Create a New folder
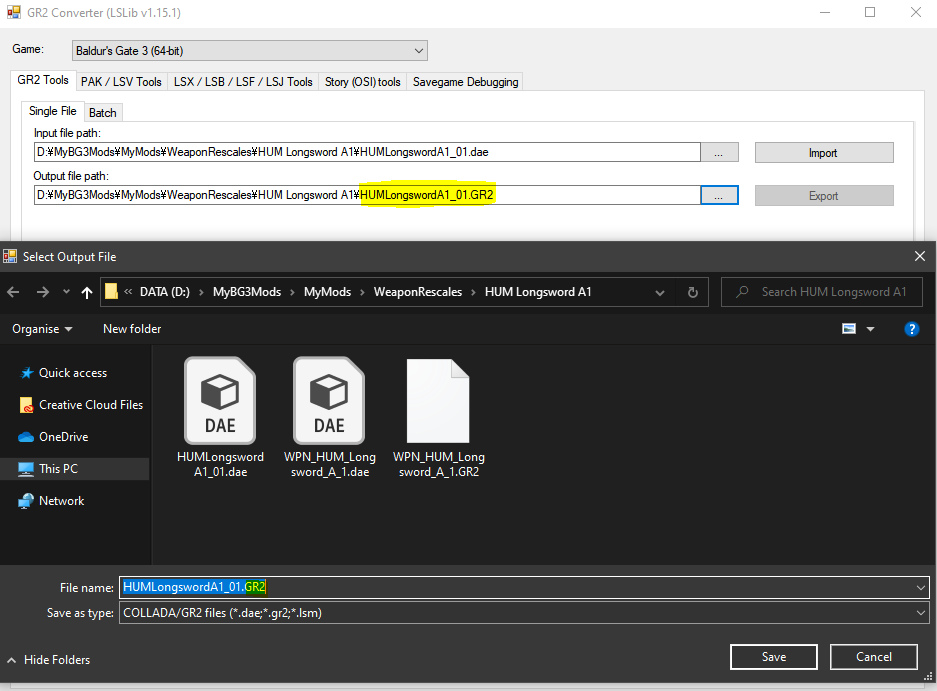Viewport: 937px width, 691px height. click(x=132, y=329)
